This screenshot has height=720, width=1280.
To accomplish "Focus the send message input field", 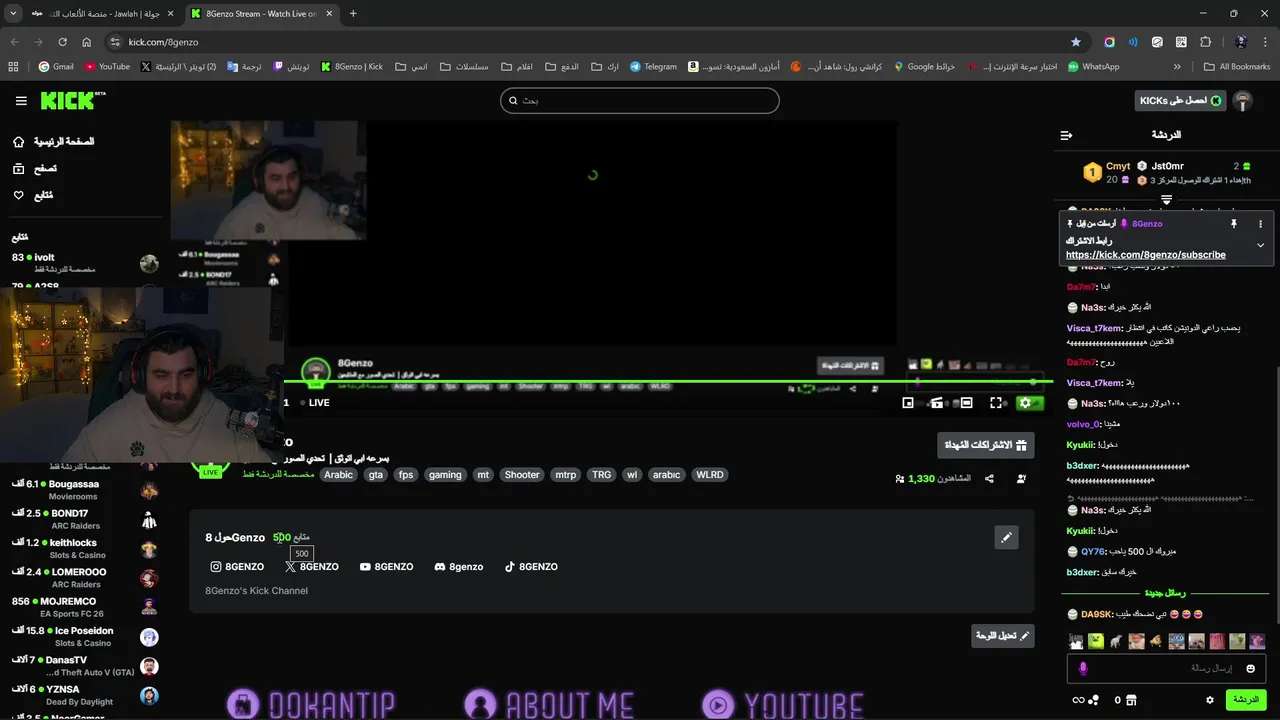I will pyautogui.click(x=1167, y=668).
